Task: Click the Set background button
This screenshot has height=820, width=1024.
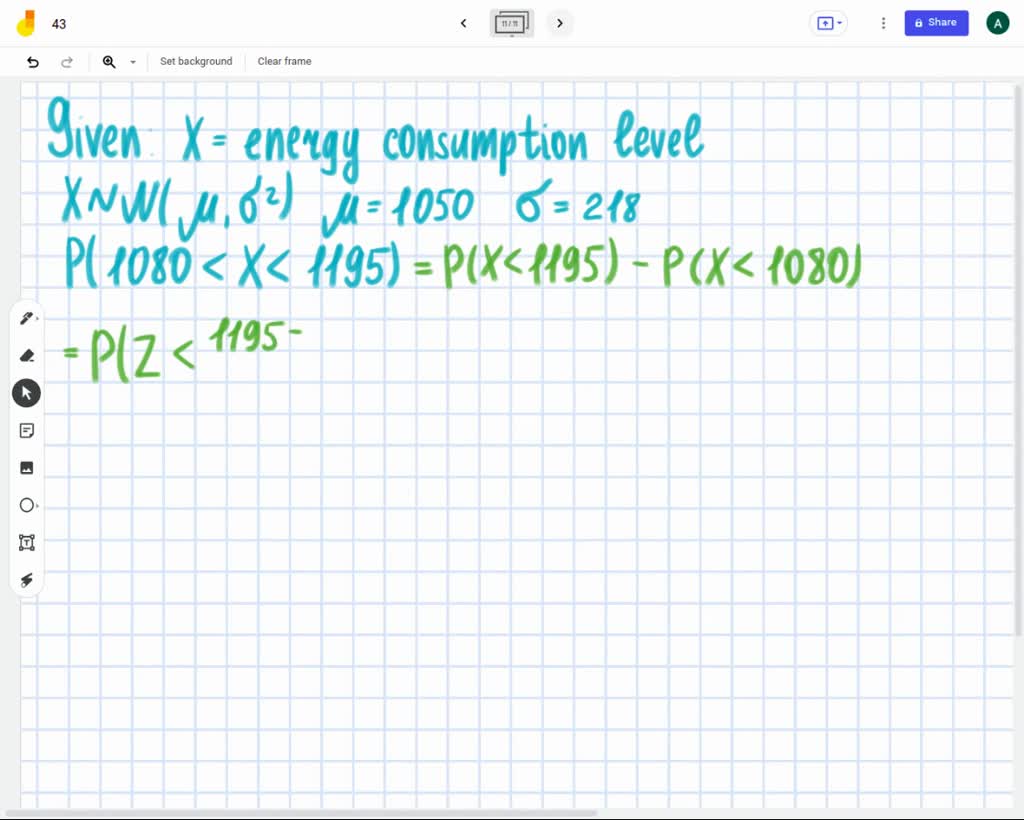Action: coord(196,61)
